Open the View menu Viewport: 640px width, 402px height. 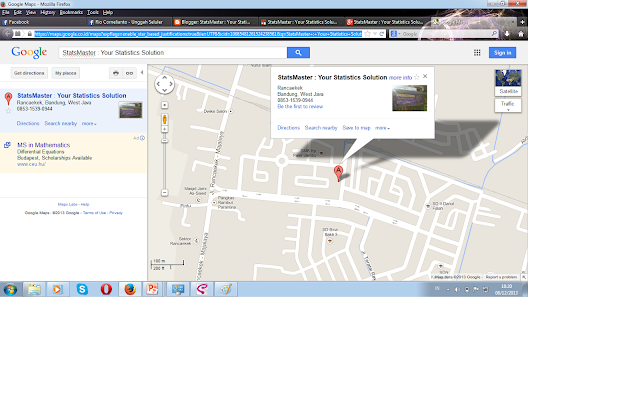point(31,12)
